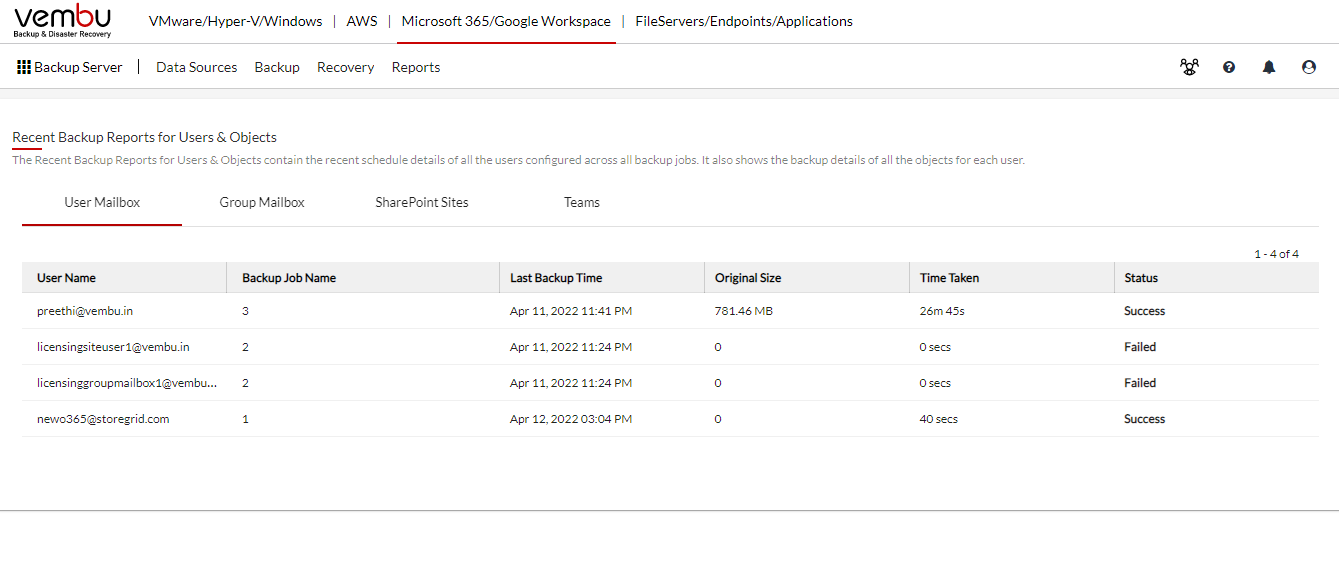Click the 26m 45s time taken
The image size is (1339, 567).
coord(942,311)
